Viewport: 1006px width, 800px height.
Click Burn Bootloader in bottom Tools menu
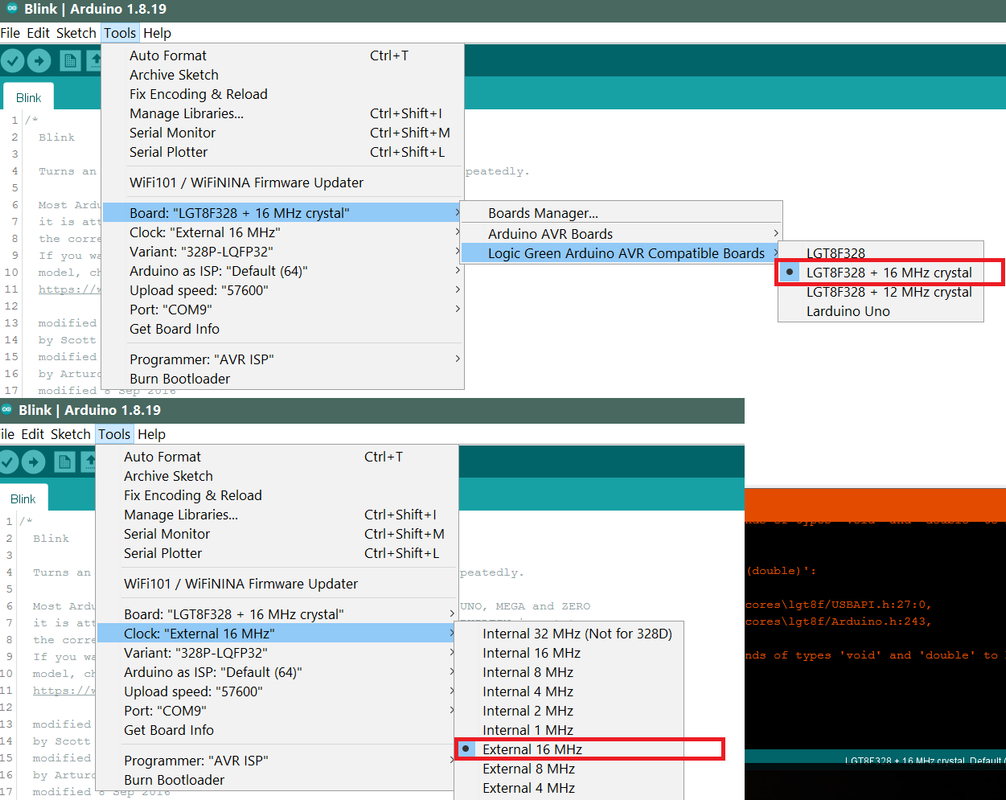point(277,779)
